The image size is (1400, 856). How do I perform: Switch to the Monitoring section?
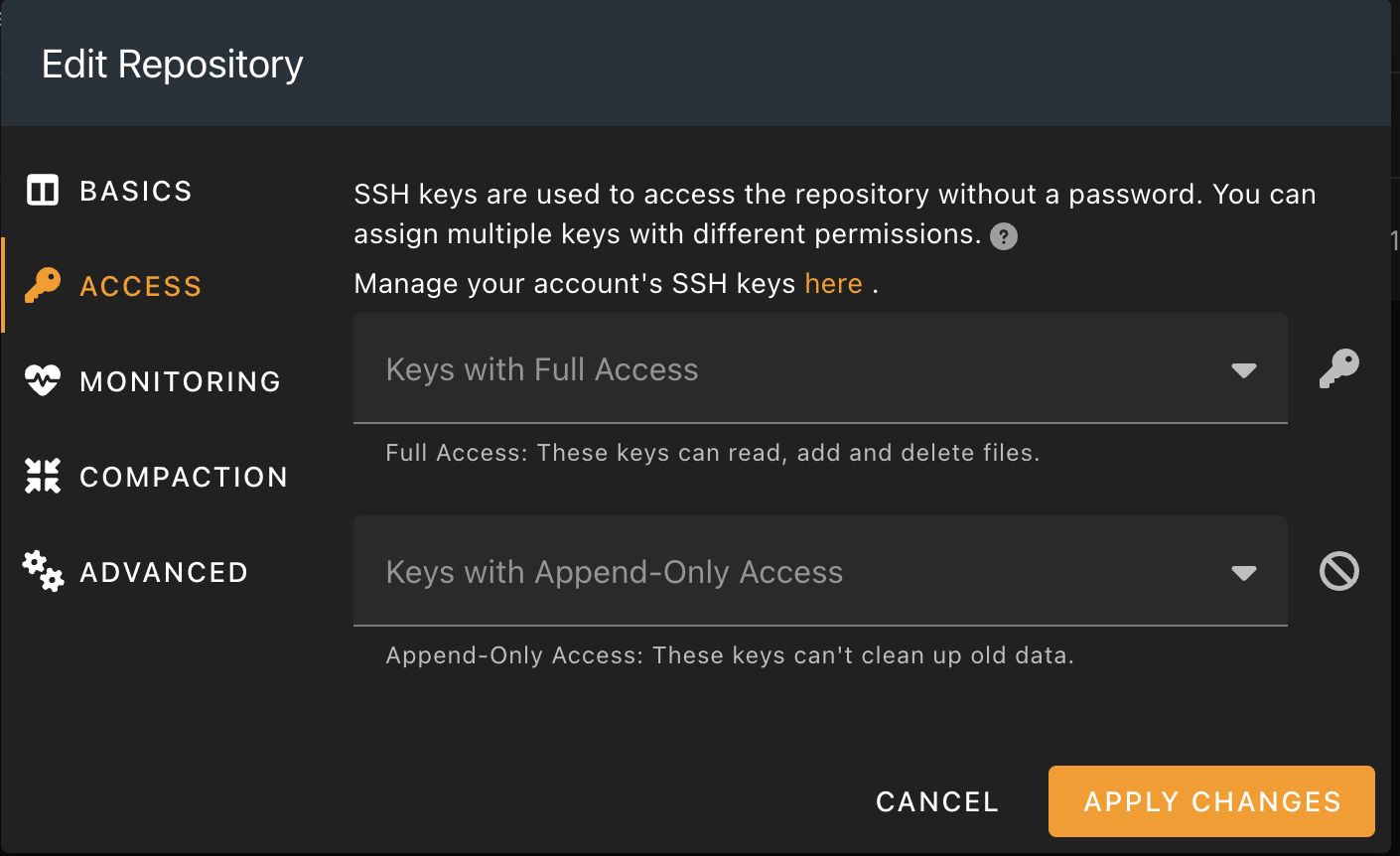tap(180, 380)
